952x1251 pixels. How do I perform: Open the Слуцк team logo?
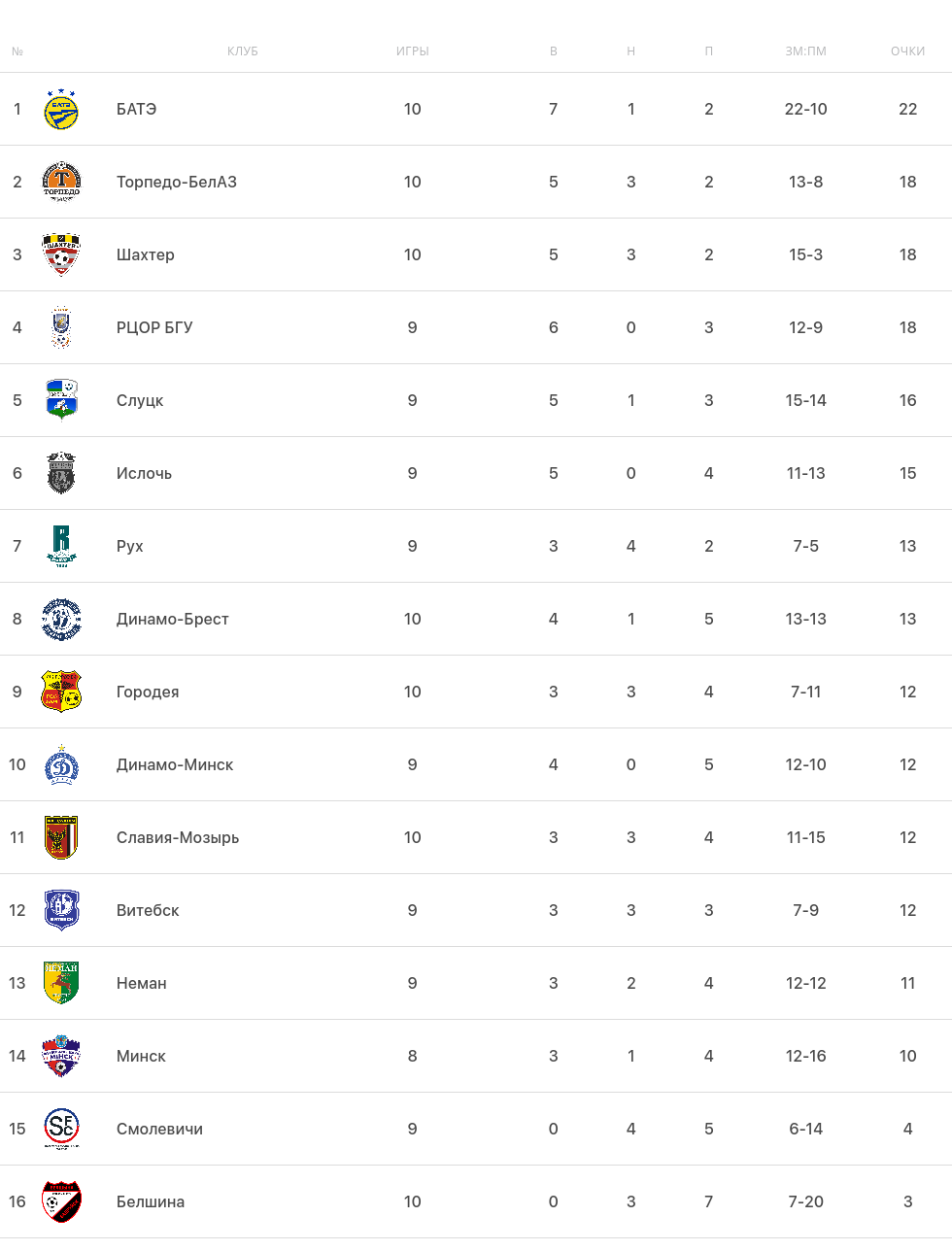click(x=61, y=400)
